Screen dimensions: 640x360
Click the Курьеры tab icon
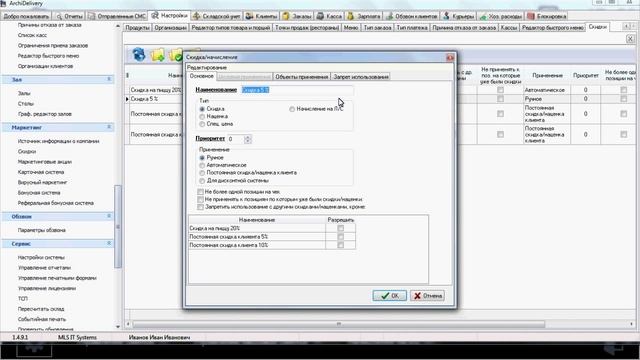pos(447,16)
